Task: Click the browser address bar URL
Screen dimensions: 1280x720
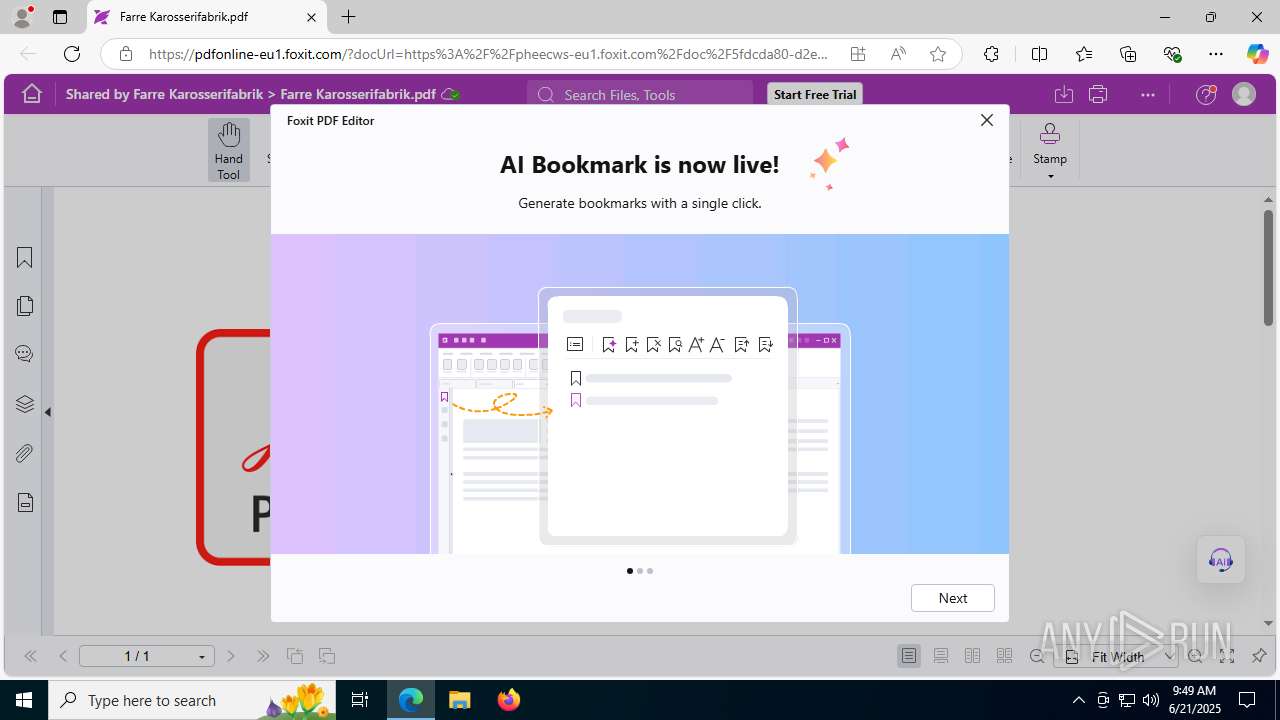Action: [488, 54]
